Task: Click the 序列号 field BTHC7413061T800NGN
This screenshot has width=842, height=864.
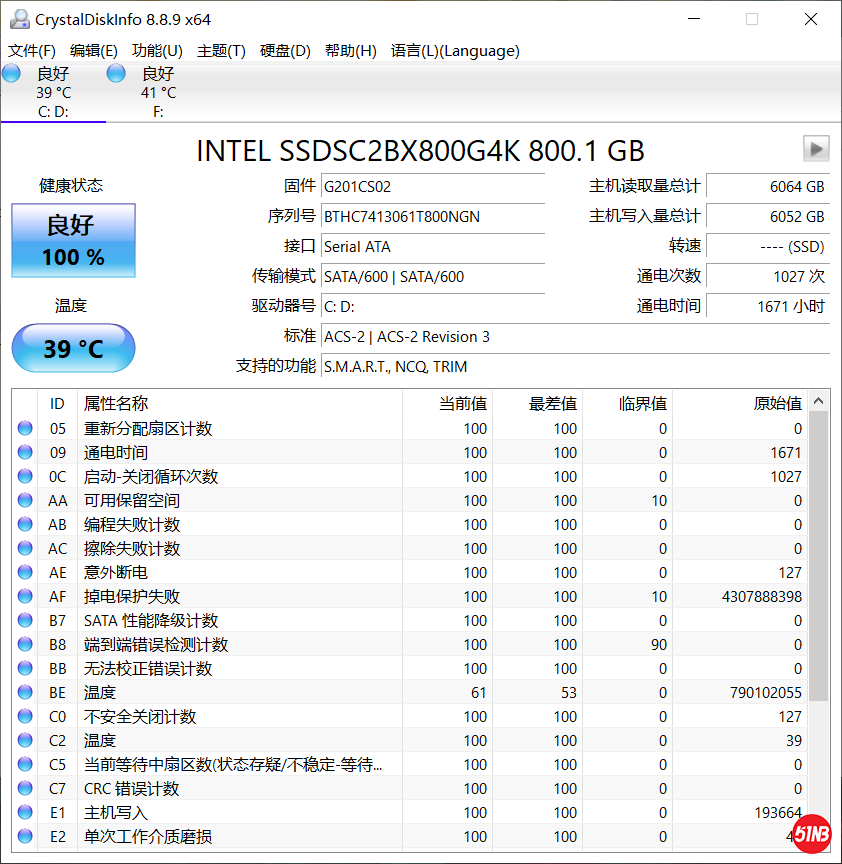Action: pos(433,217)
